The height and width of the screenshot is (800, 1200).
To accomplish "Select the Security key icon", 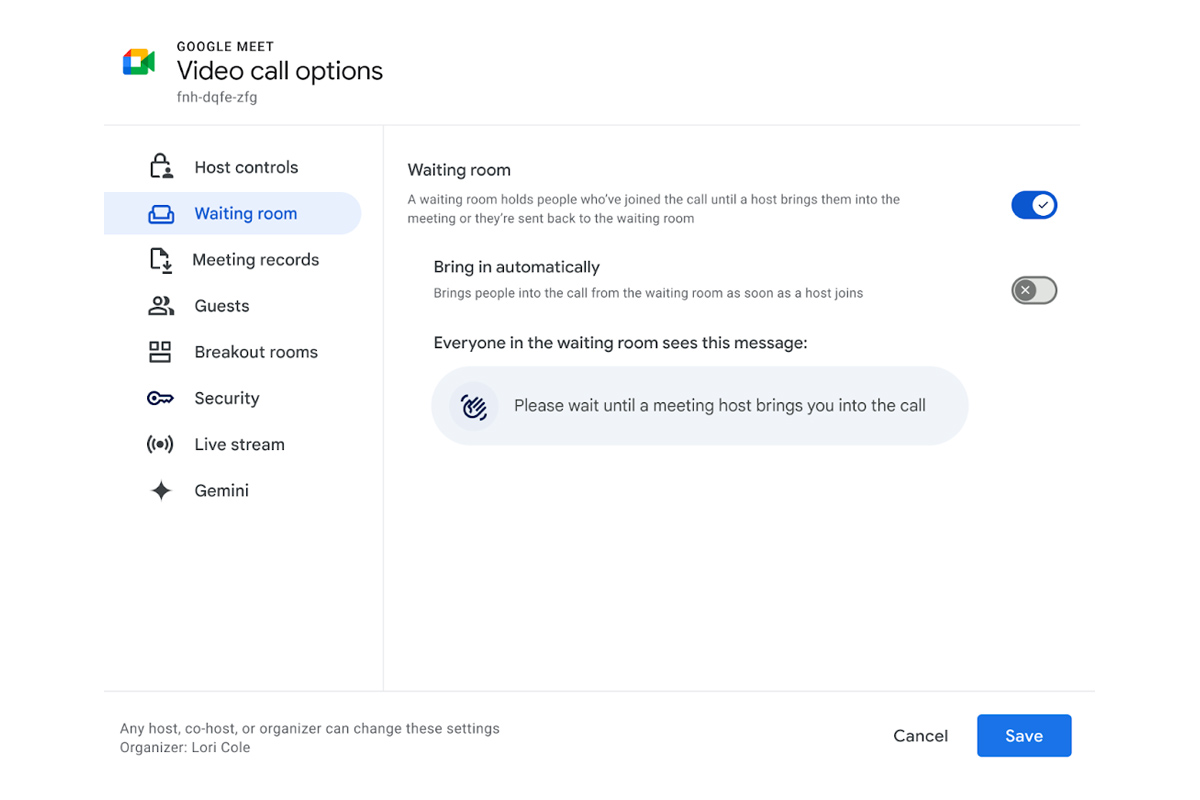I will 160,398.
